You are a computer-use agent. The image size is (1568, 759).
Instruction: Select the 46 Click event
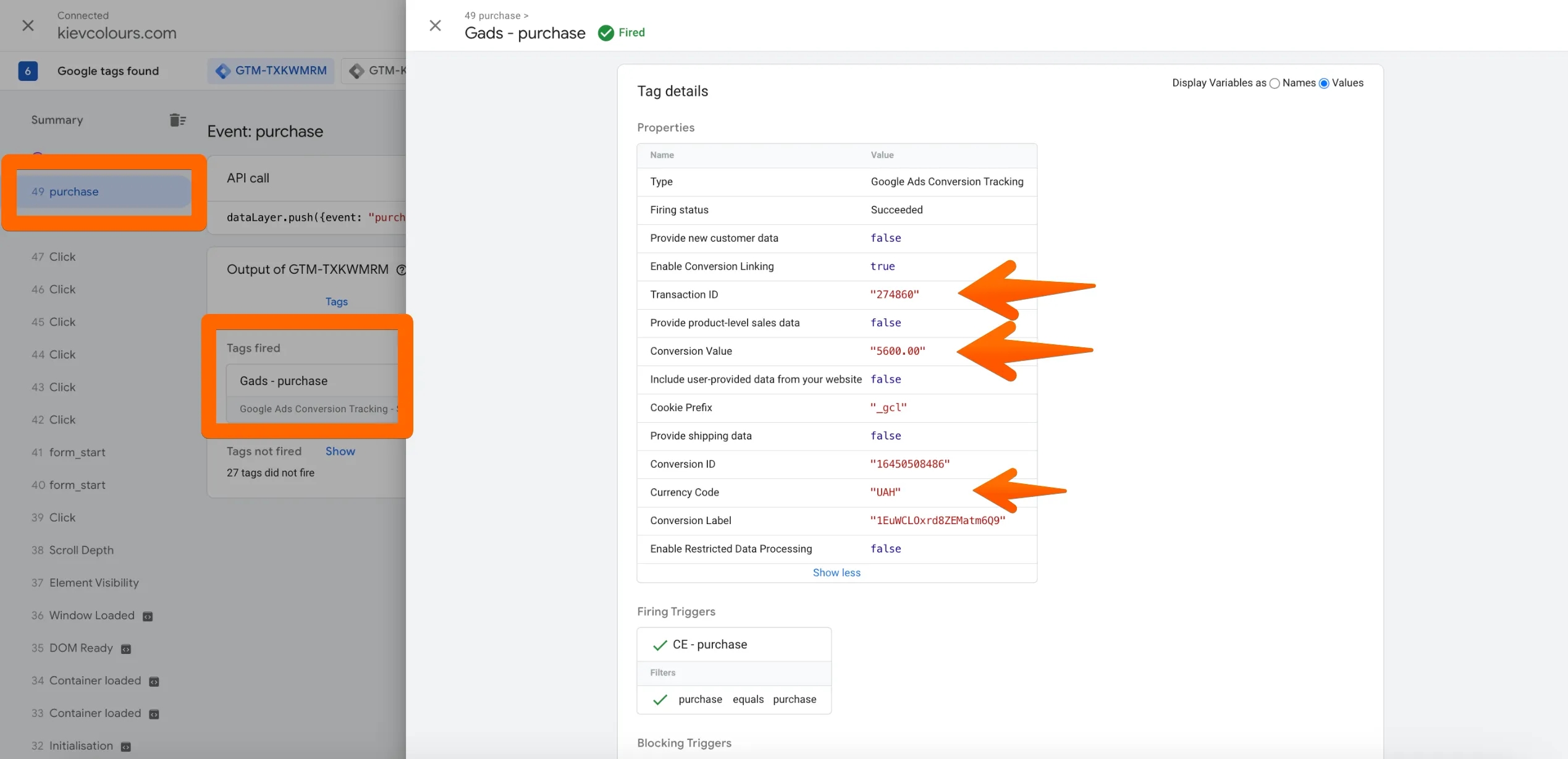click(54, 289)
